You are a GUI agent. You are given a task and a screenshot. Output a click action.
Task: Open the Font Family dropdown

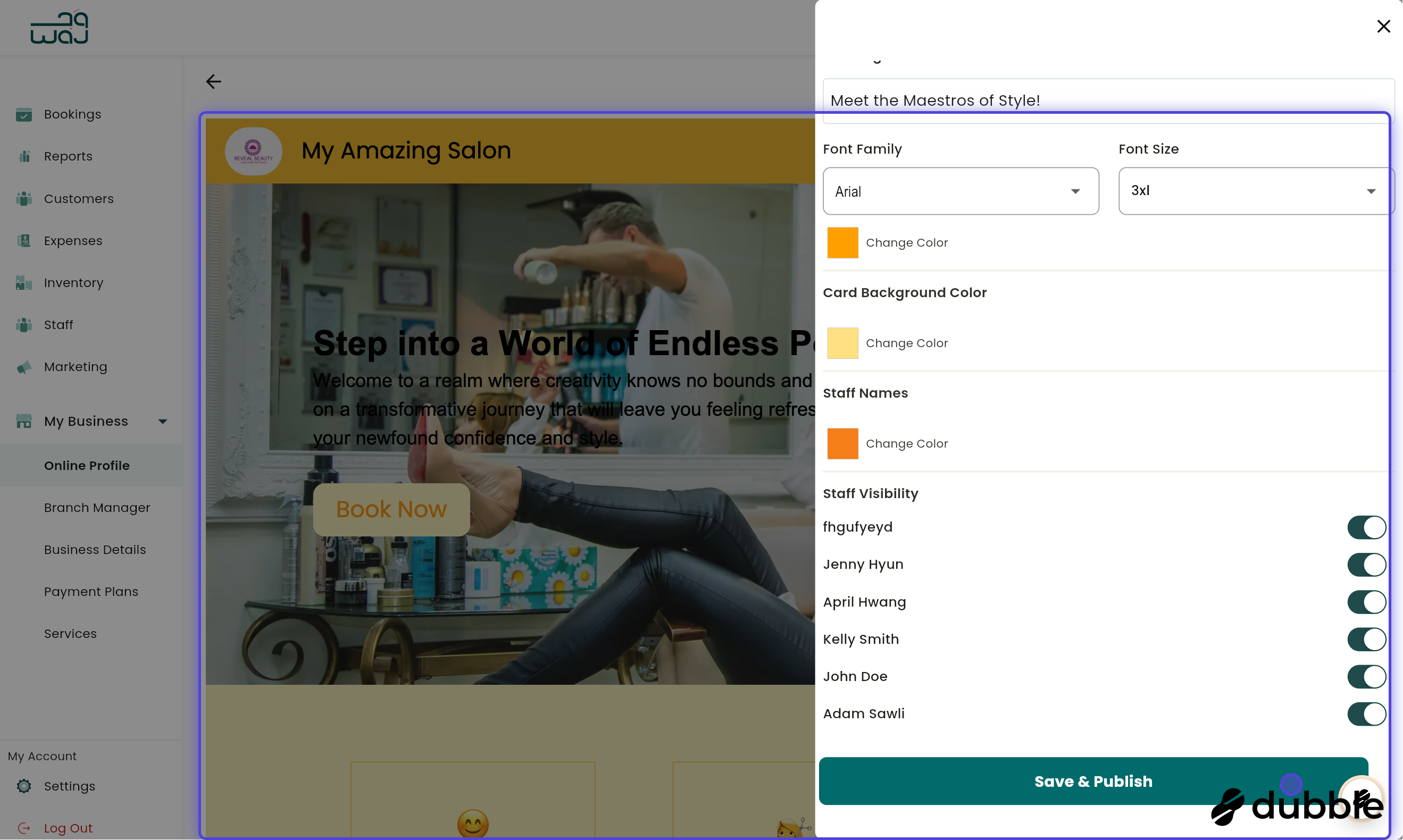(x=961, y=191)
